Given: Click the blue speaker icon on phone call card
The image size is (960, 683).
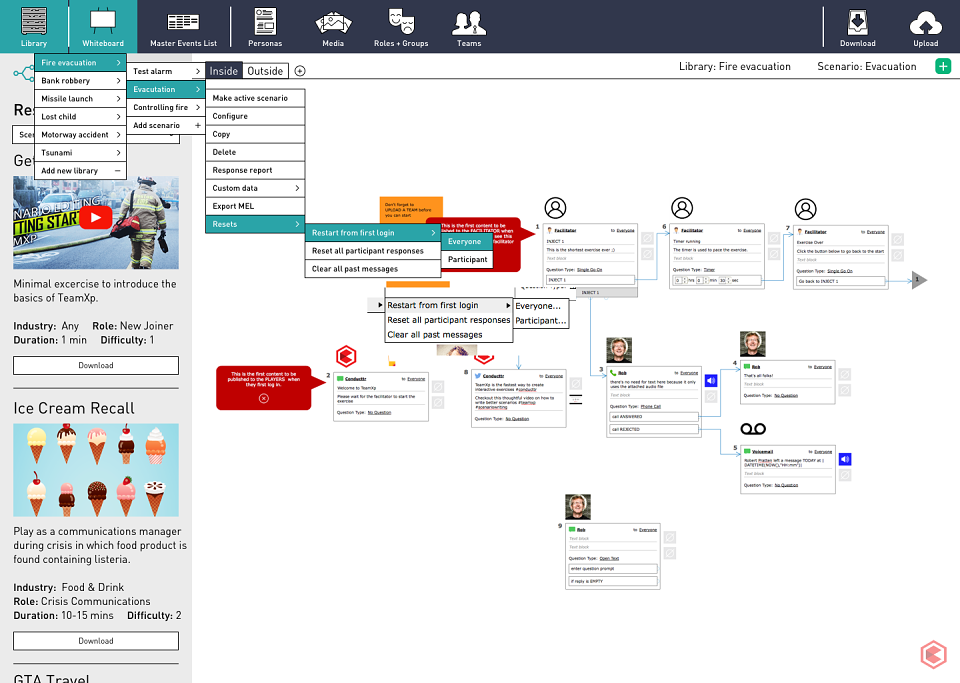Looking at the screenshot, I should [x=711, y=381].
